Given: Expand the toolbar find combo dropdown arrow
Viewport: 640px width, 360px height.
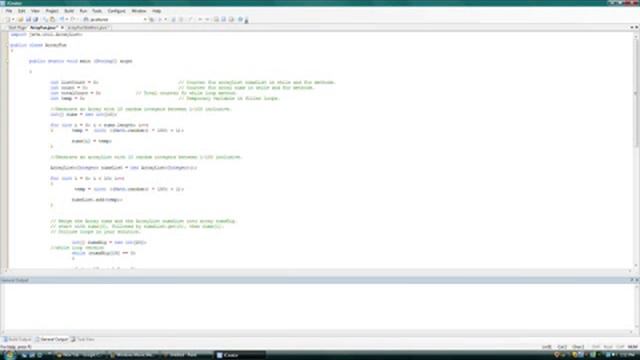Looking at the screenshot, I should [145, 20].
